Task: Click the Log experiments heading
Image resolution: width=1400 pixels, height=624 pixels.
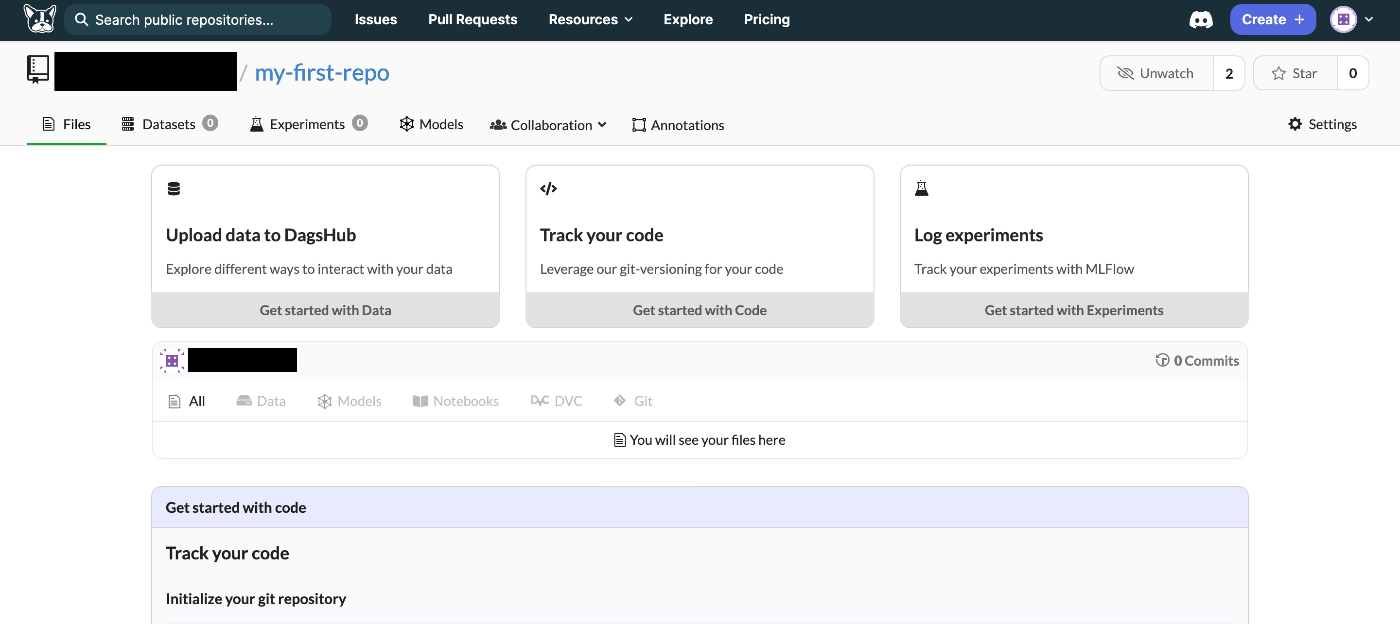Action: (979, 235)
